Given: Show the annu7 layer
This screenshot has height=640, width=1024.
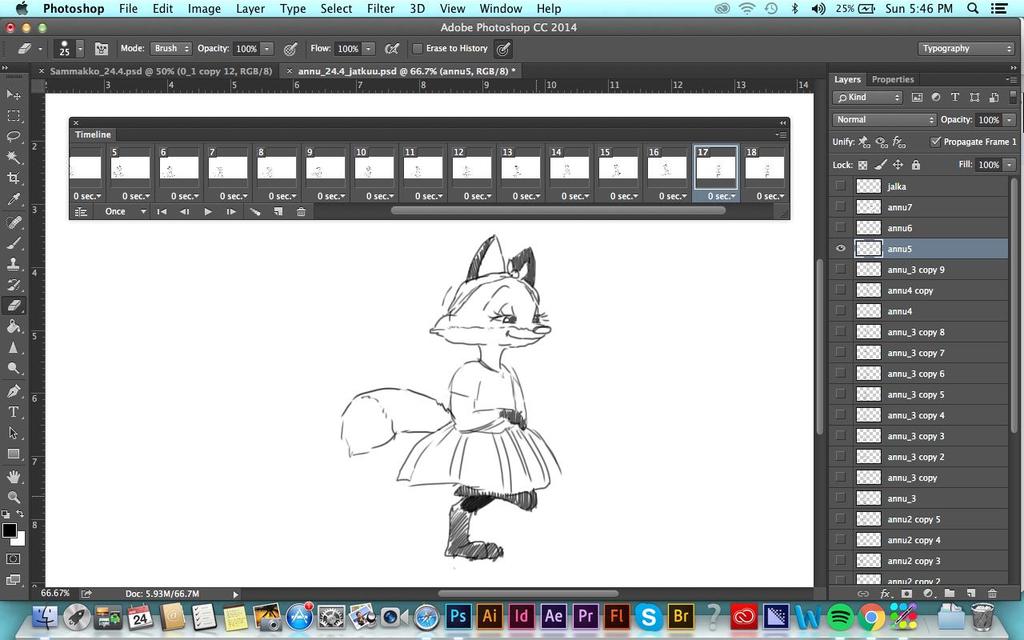Looking at the screenshot, I should coord(840,207).
